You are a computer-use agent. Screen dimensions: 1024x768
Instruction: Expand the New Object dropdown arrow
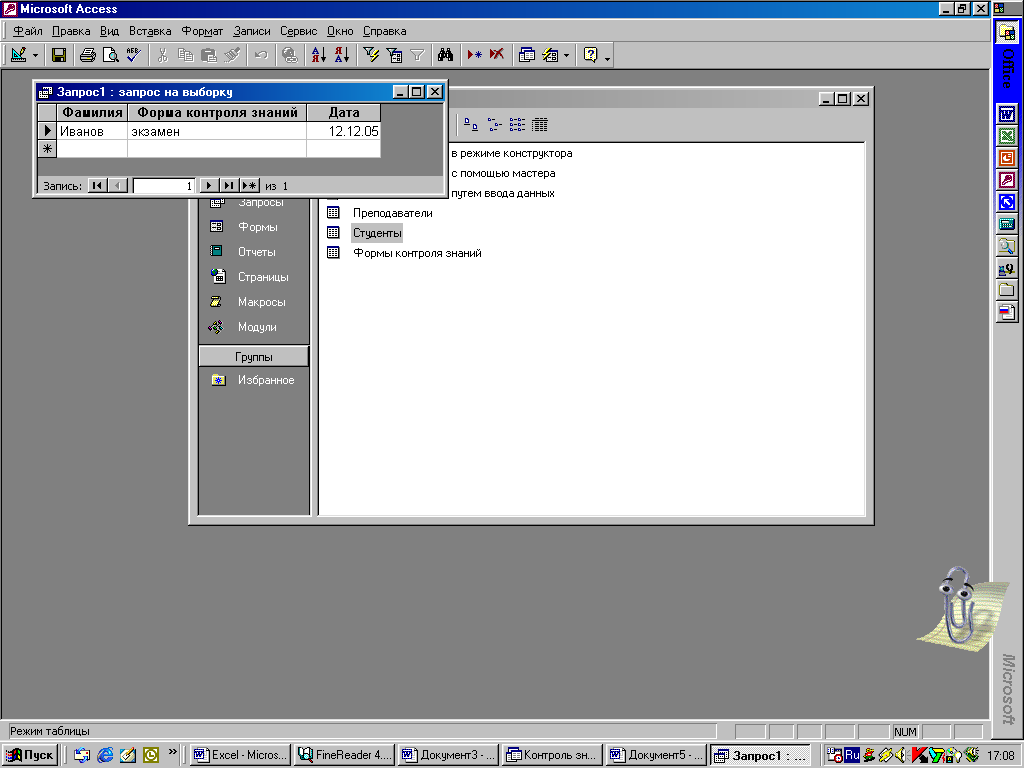tap(566, 56)
